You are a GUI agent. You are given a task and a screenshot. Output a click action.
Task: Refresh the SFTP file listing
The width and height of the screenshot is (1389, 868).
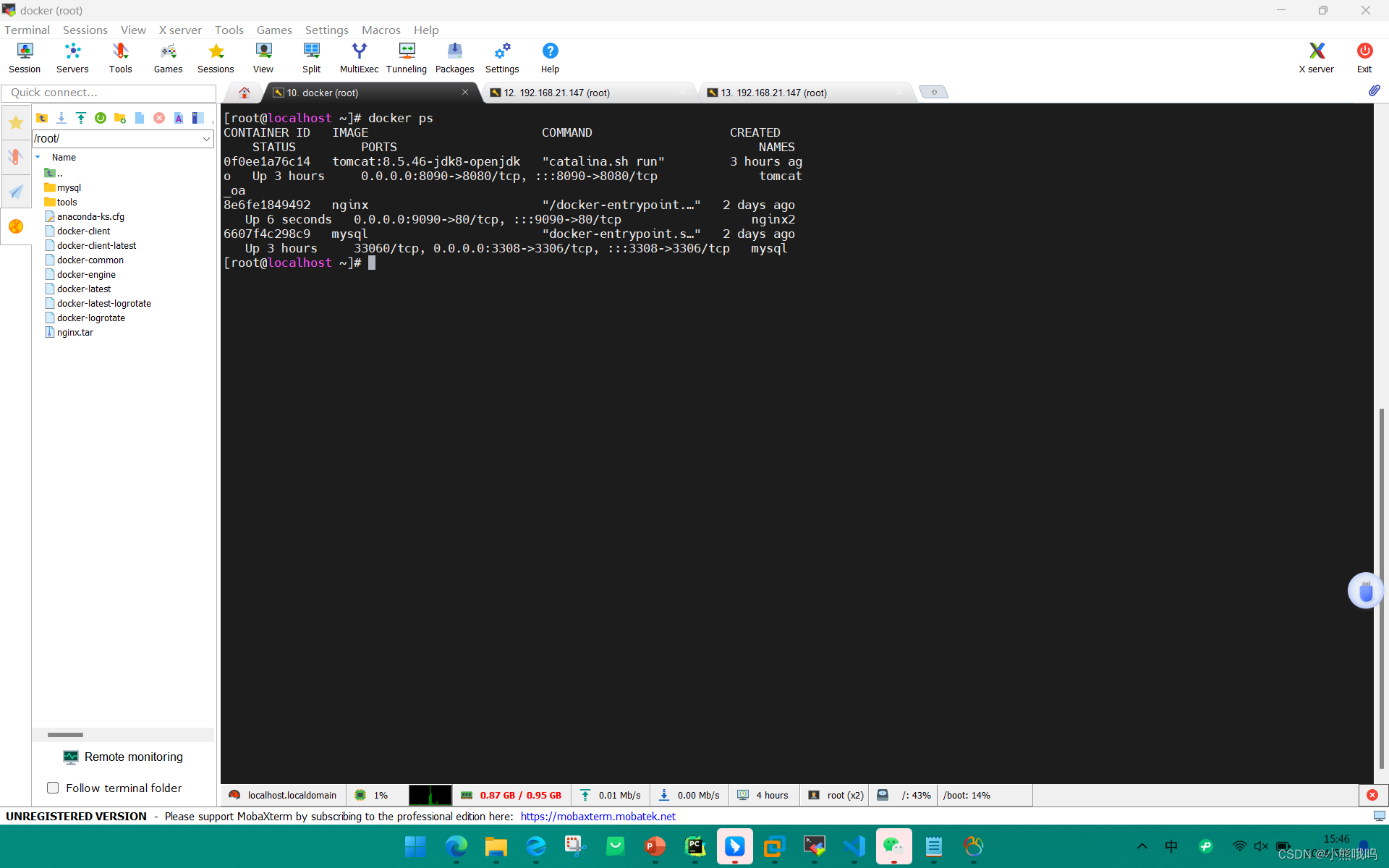(x=101, y=118)
